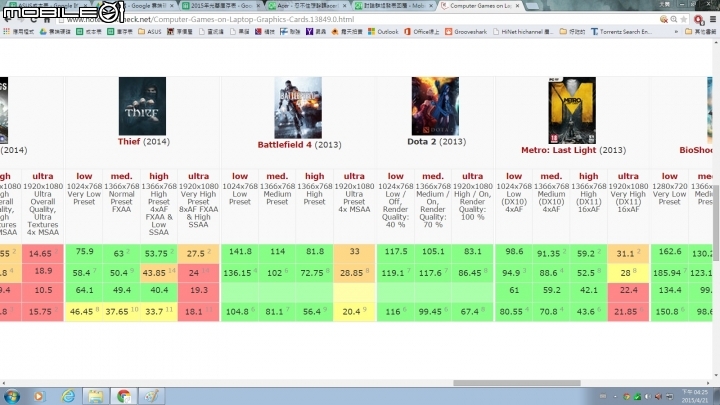The height and width of the screenshot is (405, 720).
Task: Select the Dota 2 low value 117.5
Action: pyautogui.click(x=395, y=252)
